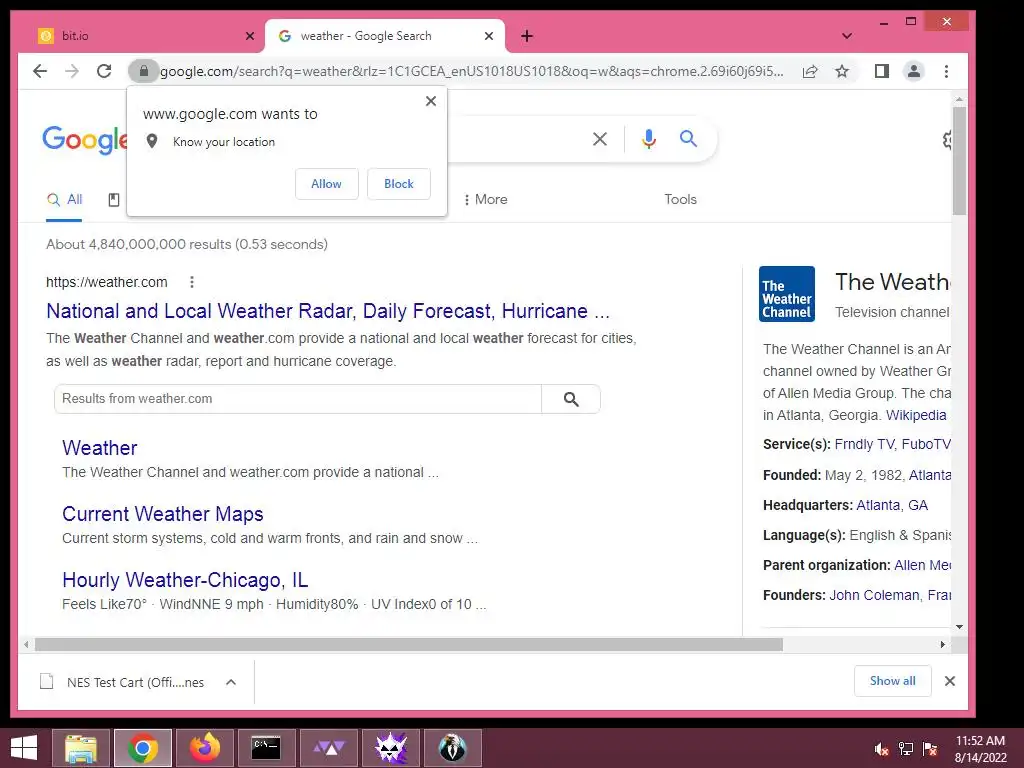Allow google.com to know your location

[327, 184]
